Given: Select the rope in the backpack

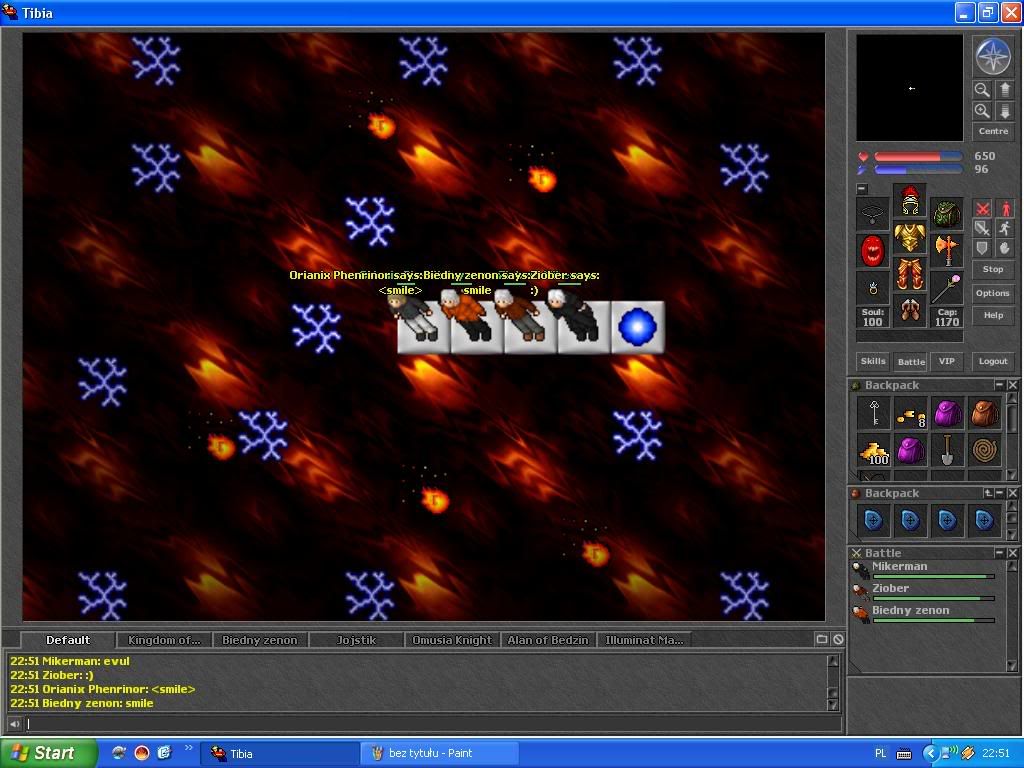Looking at the screenshot, I should point(984,451).
